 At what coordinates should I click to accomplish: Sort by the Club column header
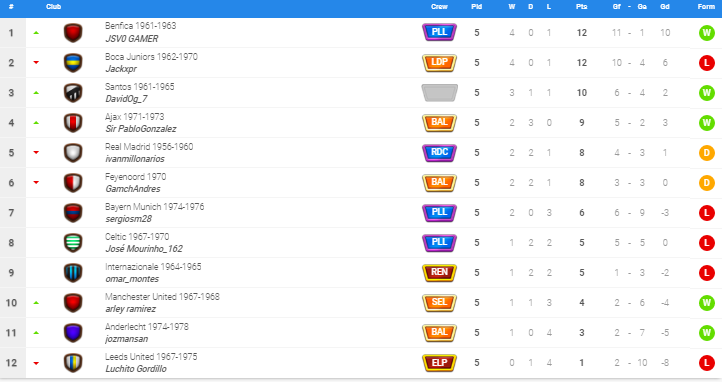click(x=53, y=6)
